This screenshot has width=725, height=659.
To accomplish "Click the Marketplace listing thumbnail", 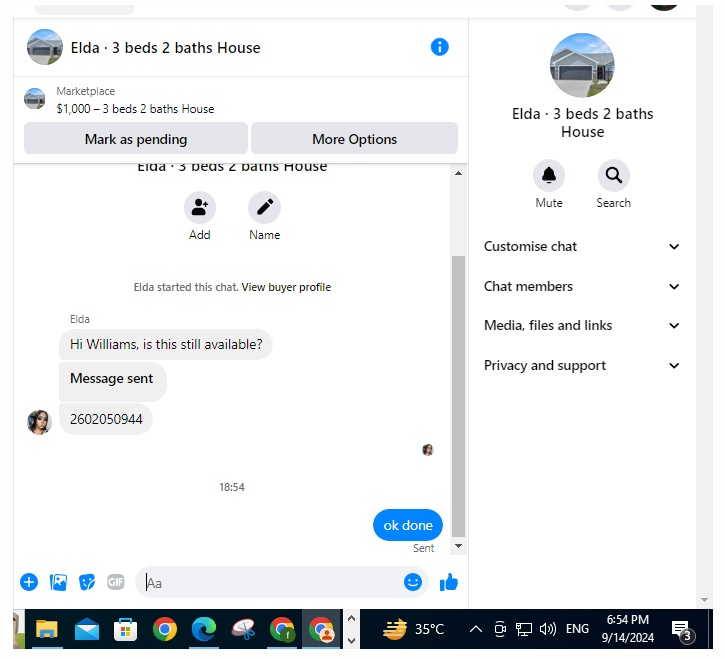I will 35,99.
